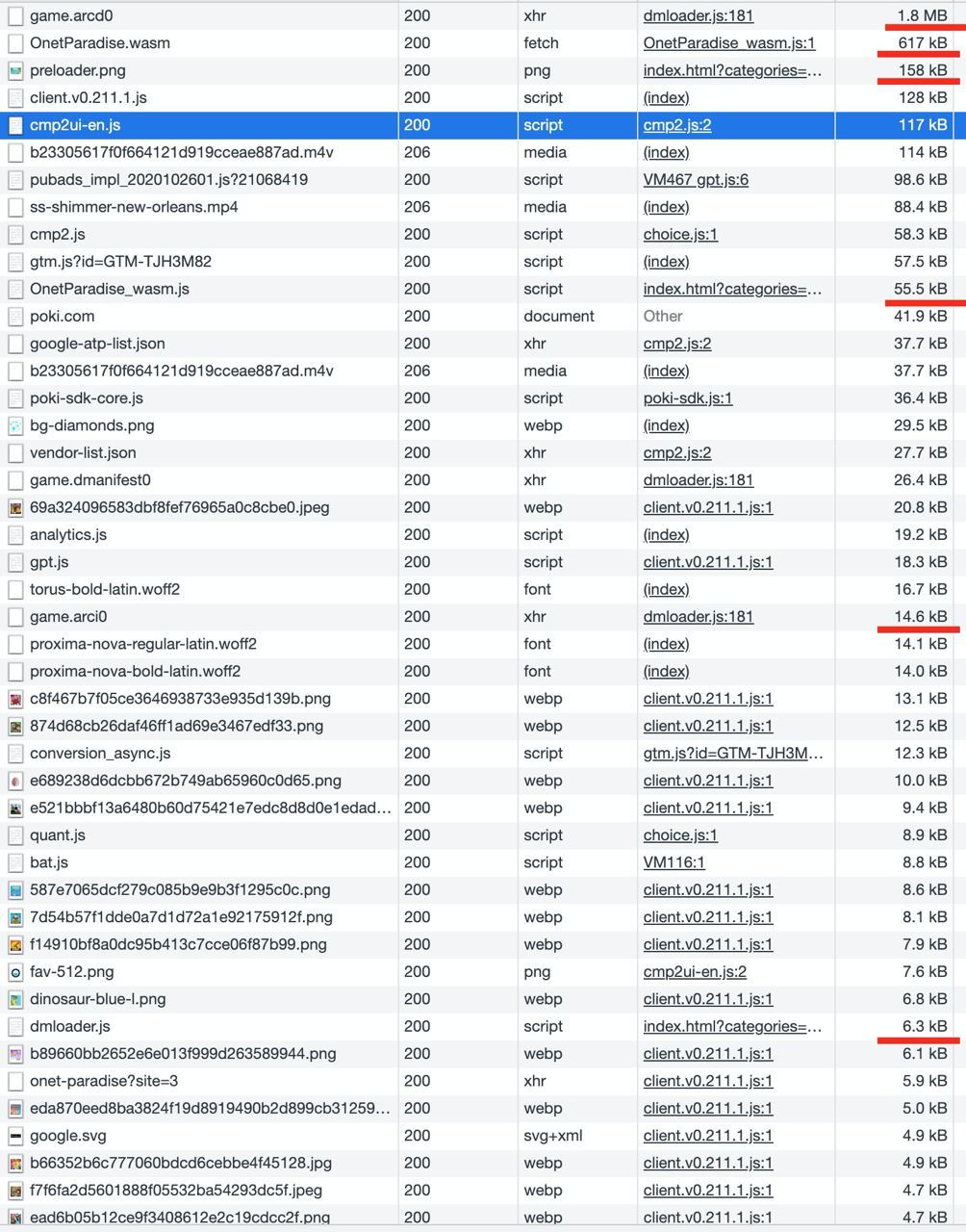Viewport: 966px width, 1232px height.
Task: Open cmp2.js:2 initiator of cmp2ui-en.js
Action: (x=677, y=125)
